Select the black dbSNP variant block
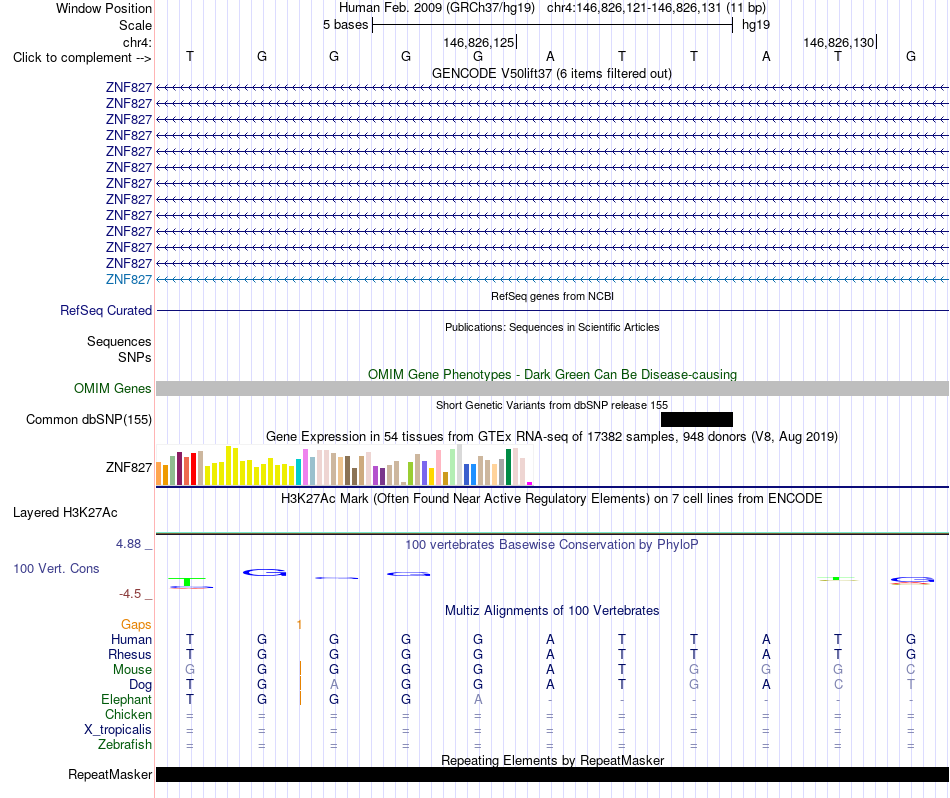The image size is (950, 798). tap(696, 419)
